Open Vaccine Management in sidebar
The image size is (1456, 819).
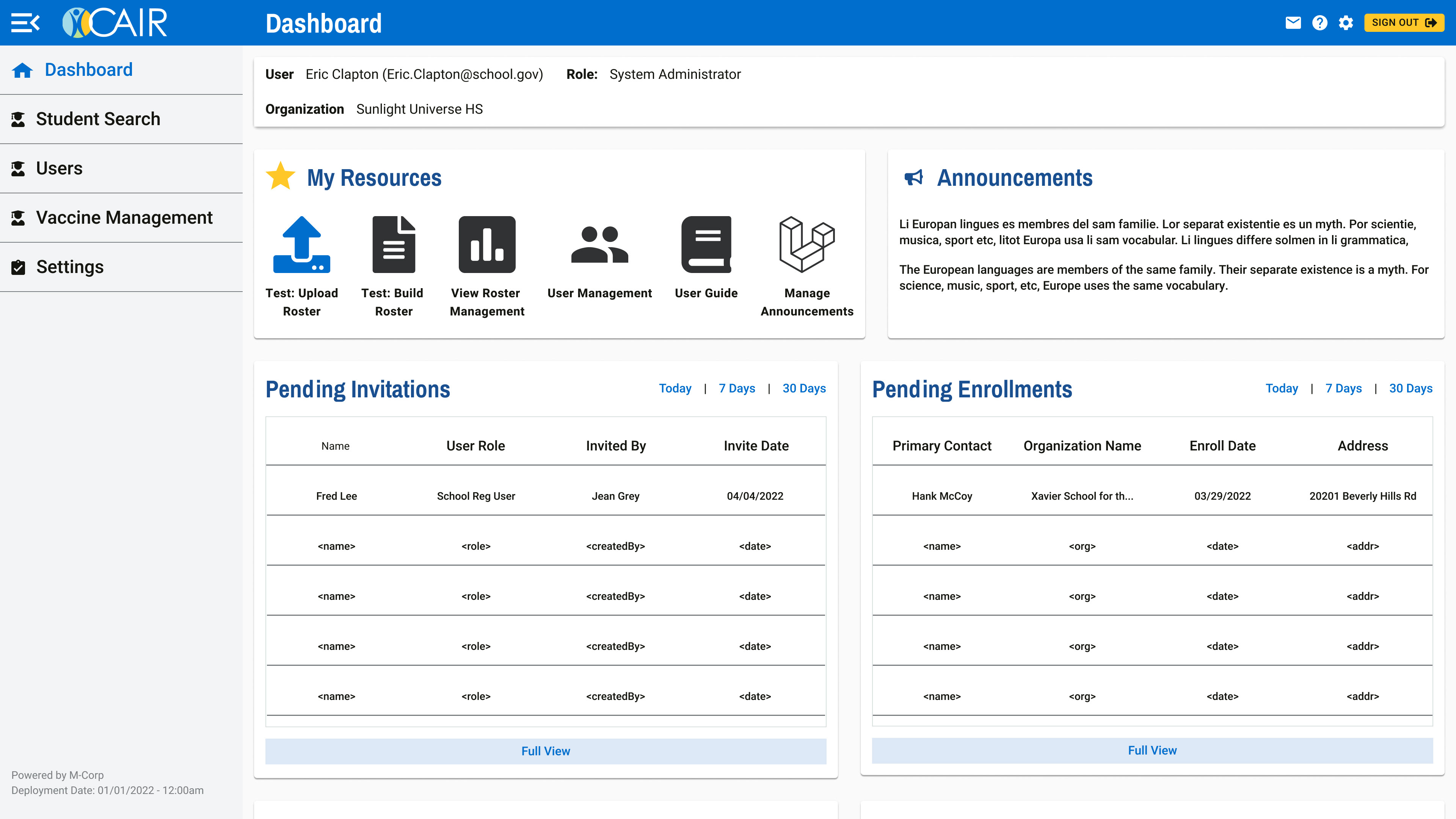124,218
